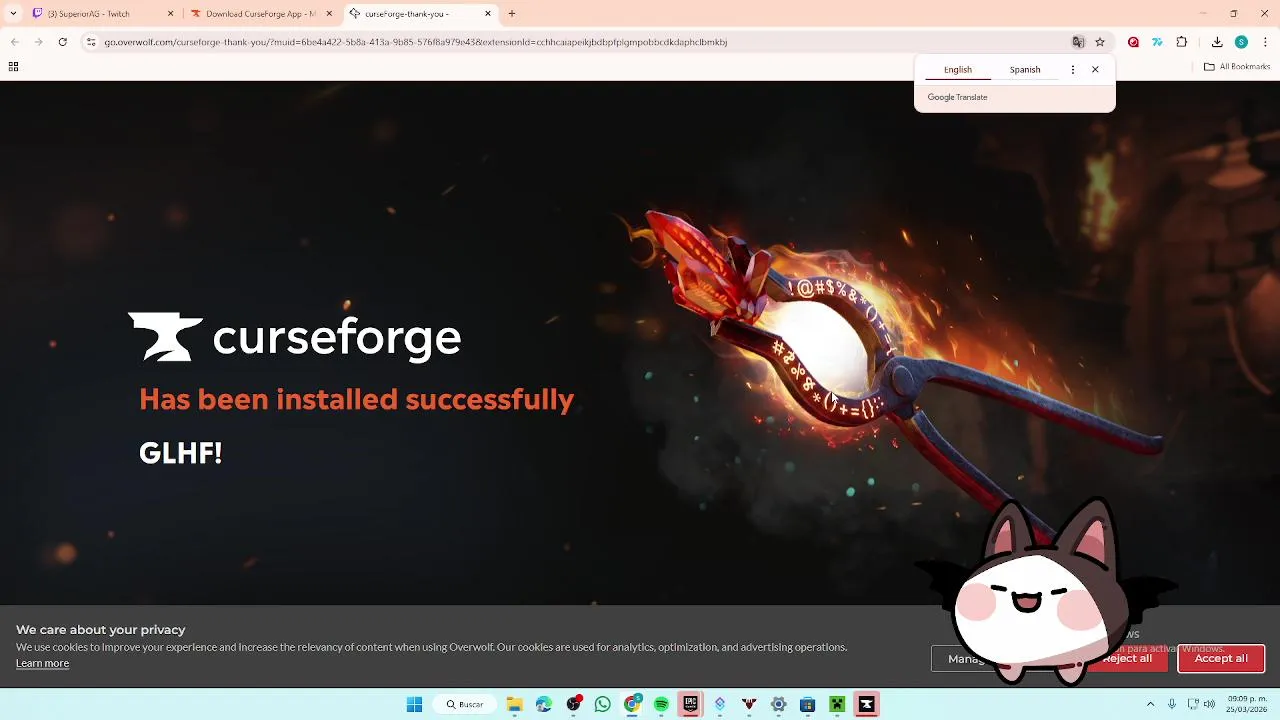Open the Windows Start menu
Image resolution: width=1280 pixels, height=720 pixels.
tap(414, 705)
